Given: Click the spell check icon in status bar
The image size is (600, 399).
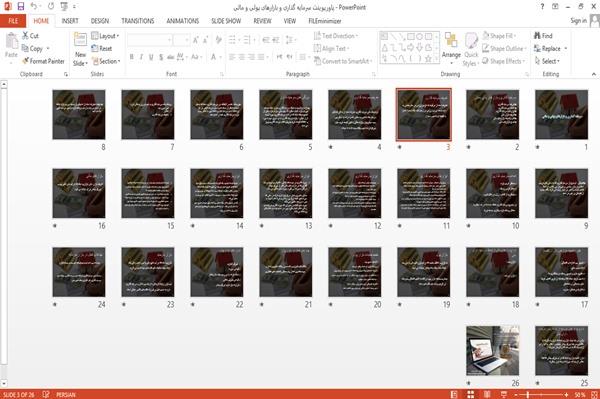Looking at the screenshot, I should [46, 394].
